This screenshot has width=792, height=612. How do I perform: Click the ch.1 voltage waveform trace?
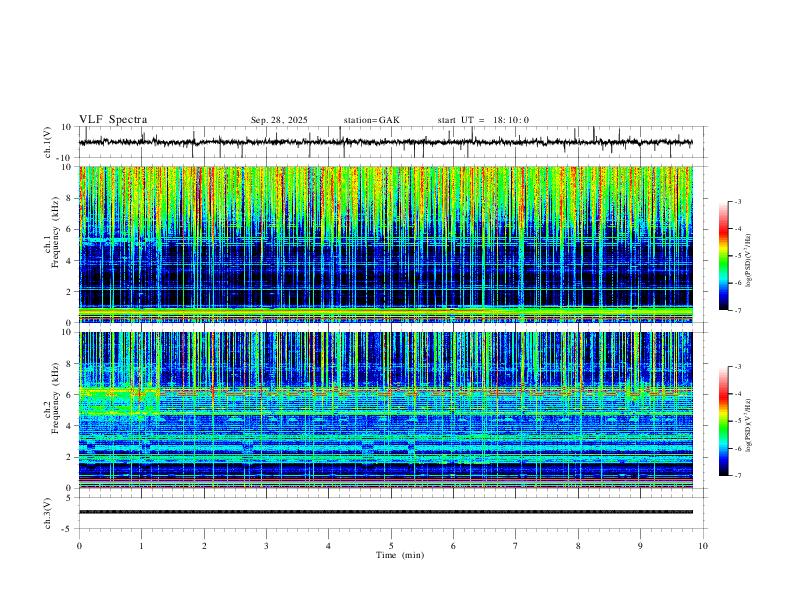386,142
